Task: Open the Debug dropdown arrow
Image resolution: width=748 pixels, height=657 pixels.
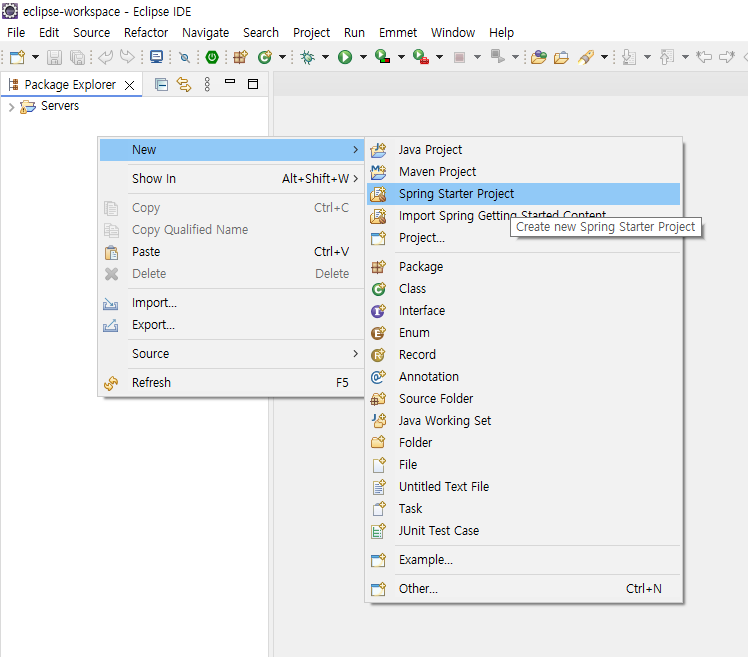Action: [325, 57]
